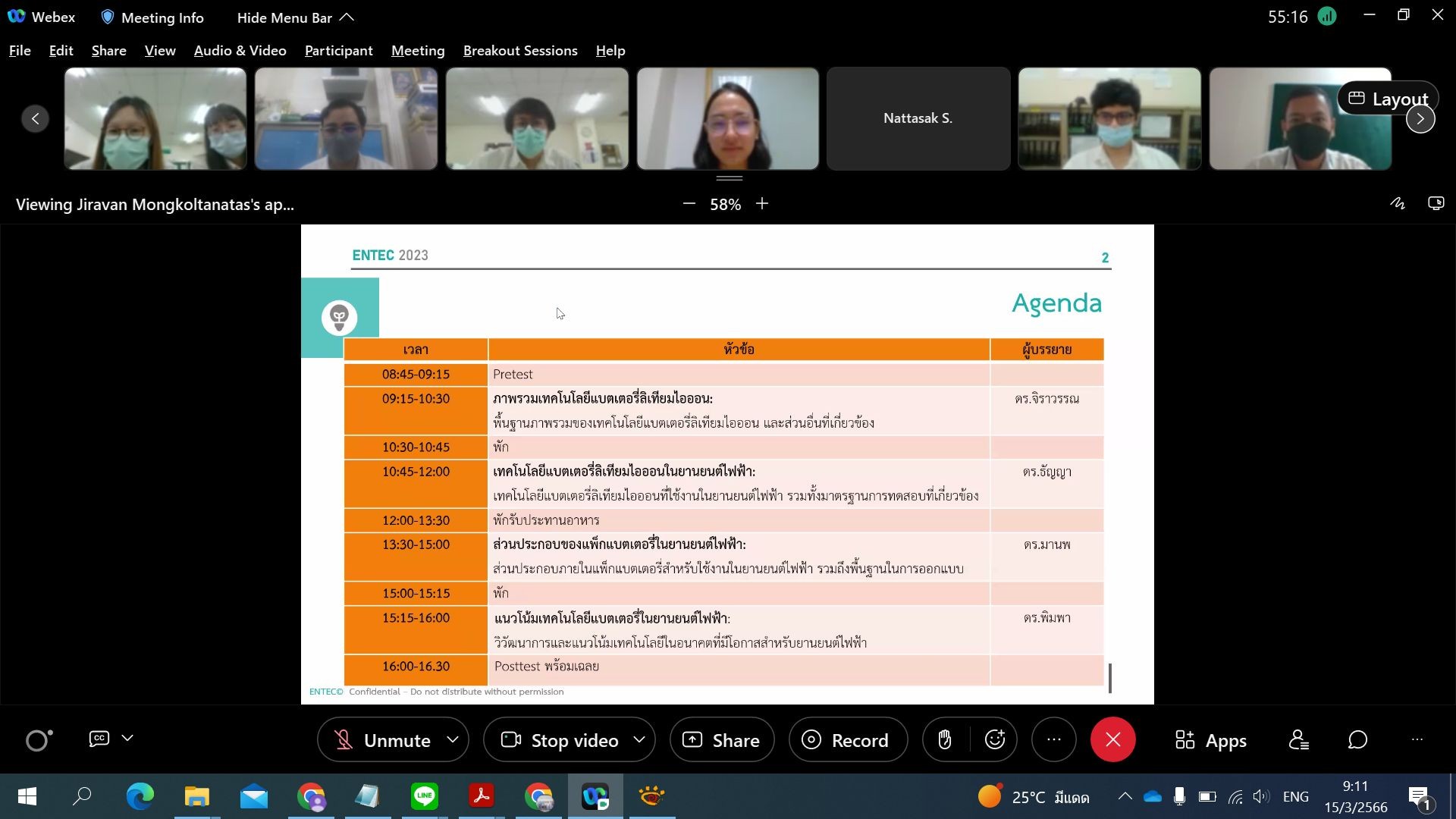Expand video options next to Stop video
The width and height of the screenshot is (1456, 819).
pyautogui.click(x=640, y=739)
